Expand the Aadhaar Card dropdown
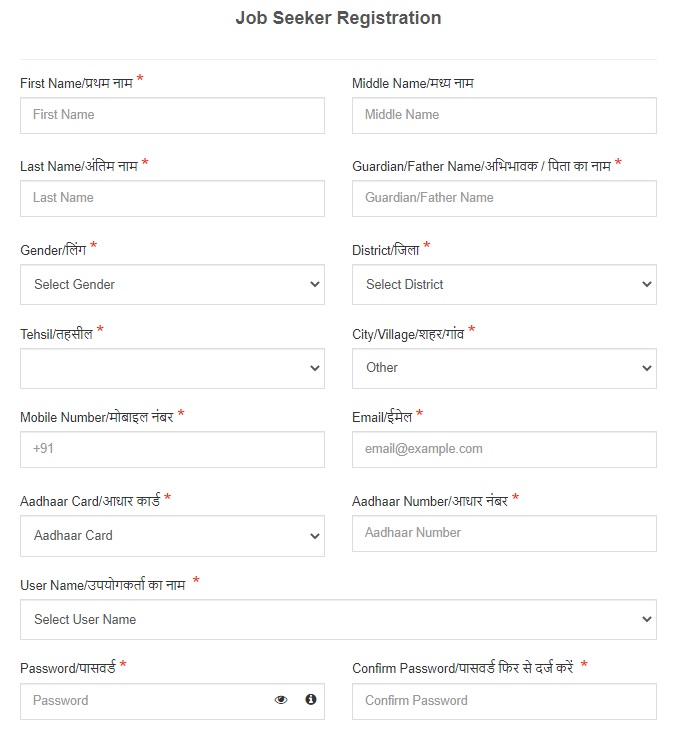The image size is (673, 735). (x=172, y=536)
